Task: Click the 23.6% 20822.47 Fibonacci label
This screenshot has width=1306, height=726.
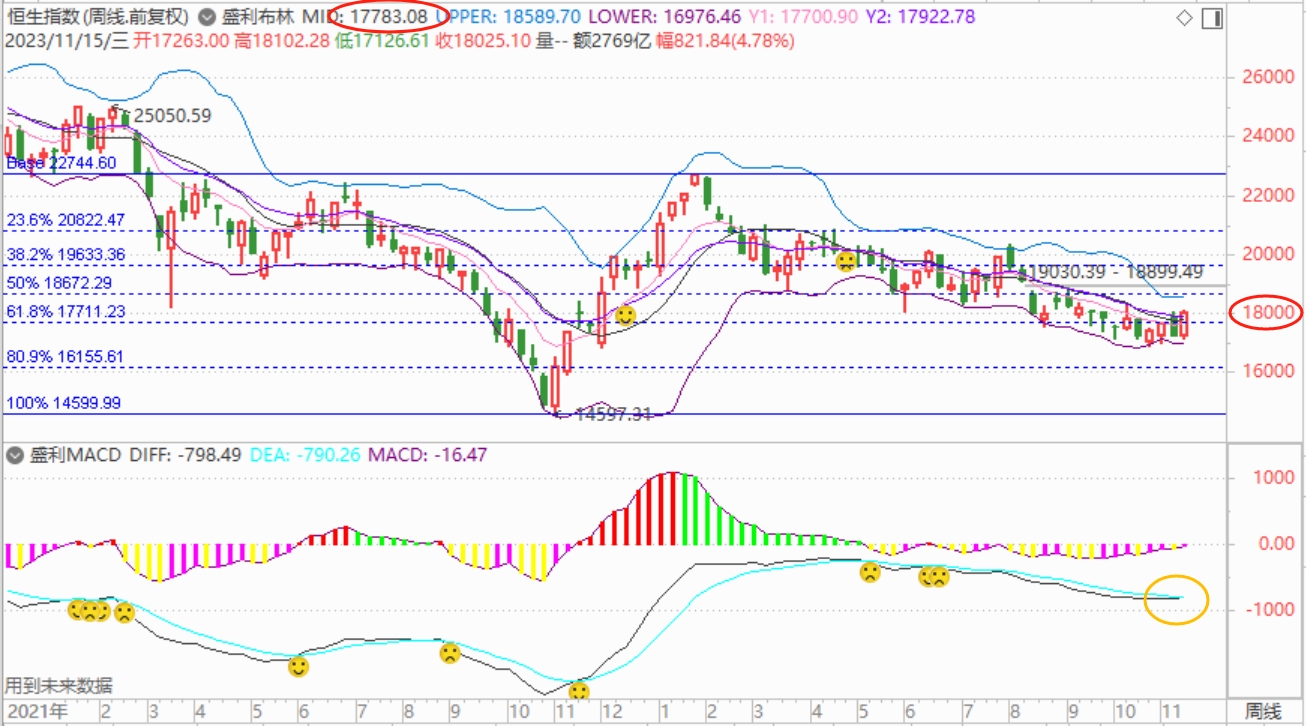Action: pos(66,220)
